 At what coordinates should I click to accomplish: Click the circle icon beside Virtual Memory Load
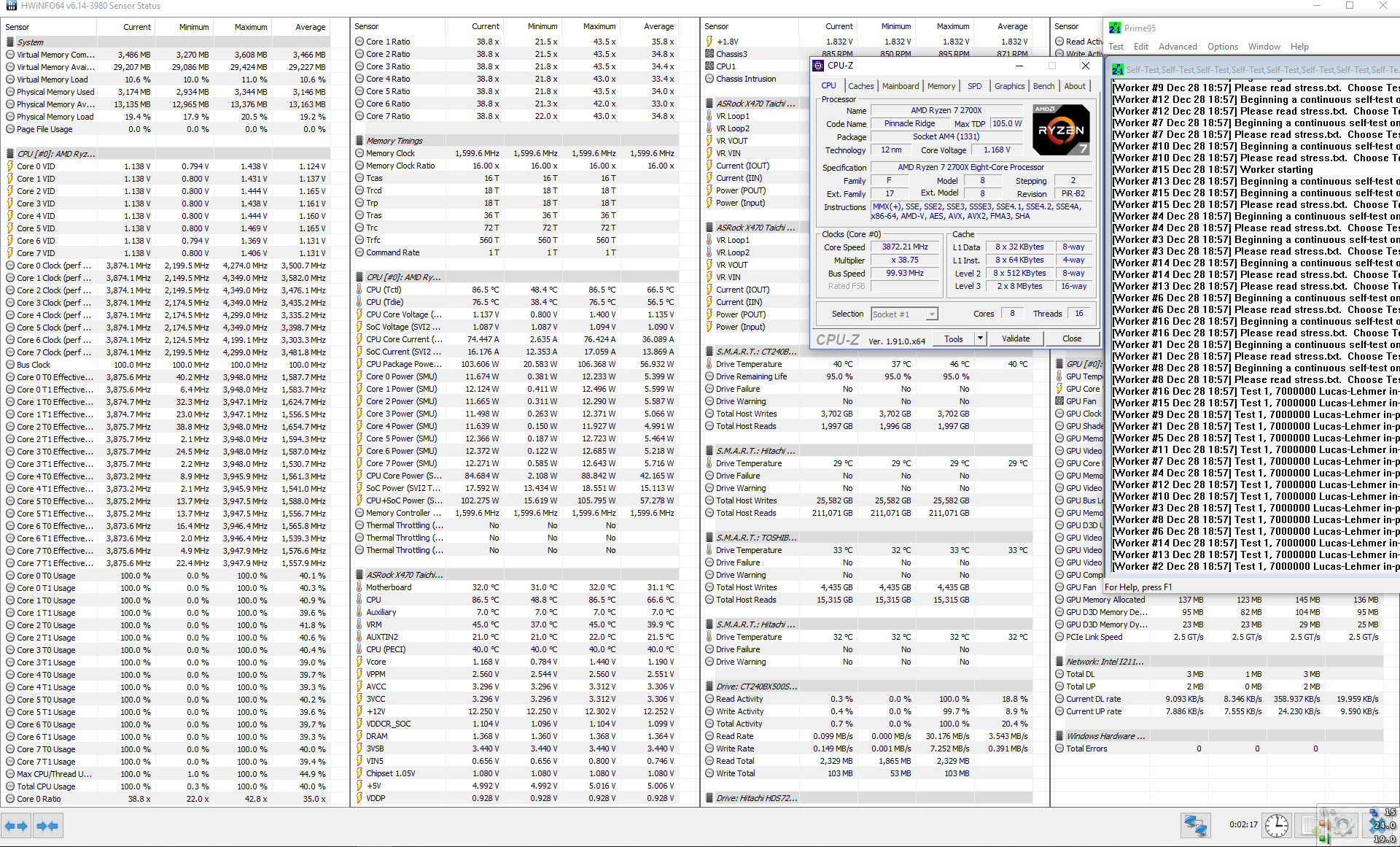pyautogui.click(x=10, y=80)
